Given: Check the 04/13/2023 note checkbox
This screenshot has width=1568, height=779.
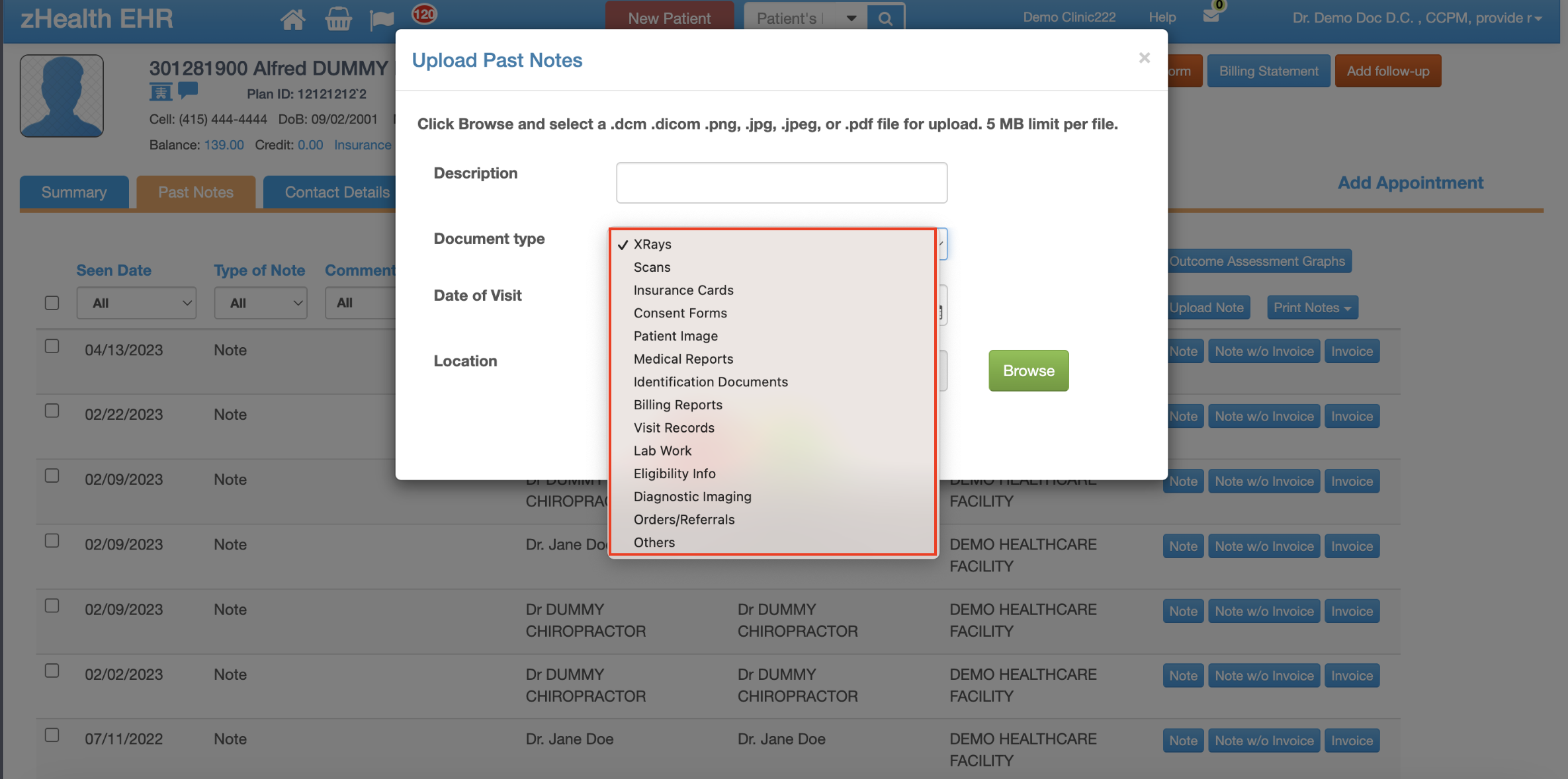Looking at the screenshot, I should tap(52, 347).
